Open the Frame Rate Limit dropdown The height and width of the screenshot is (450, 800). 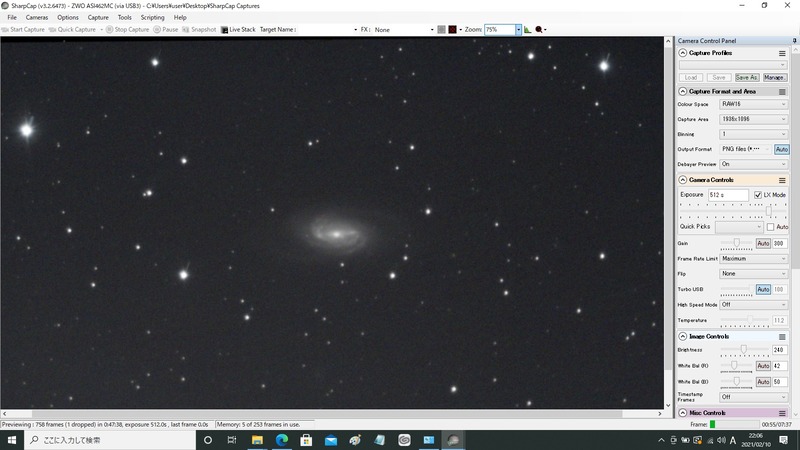point(754,259)
